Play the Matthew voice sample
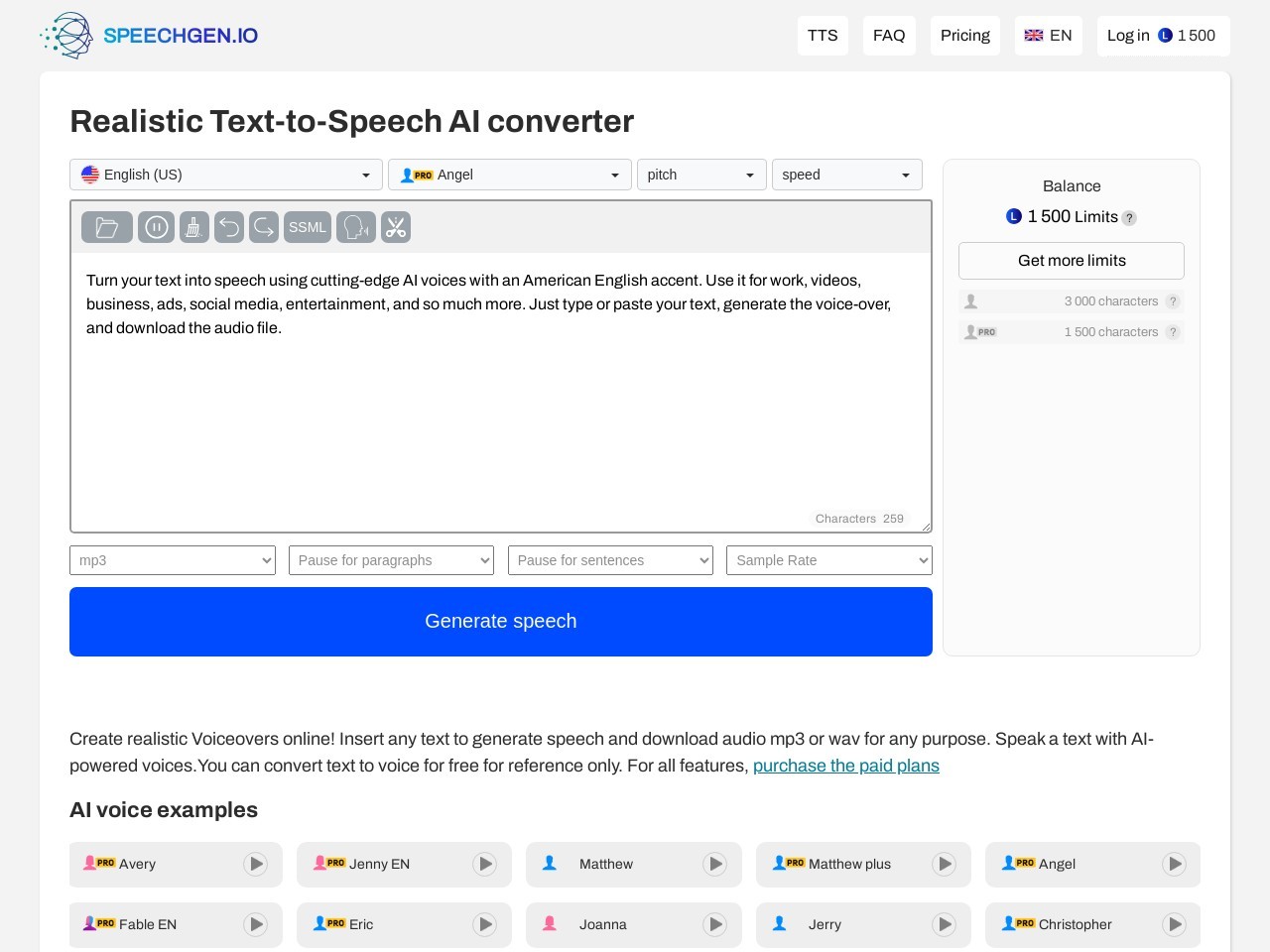 tap(714, 864)
